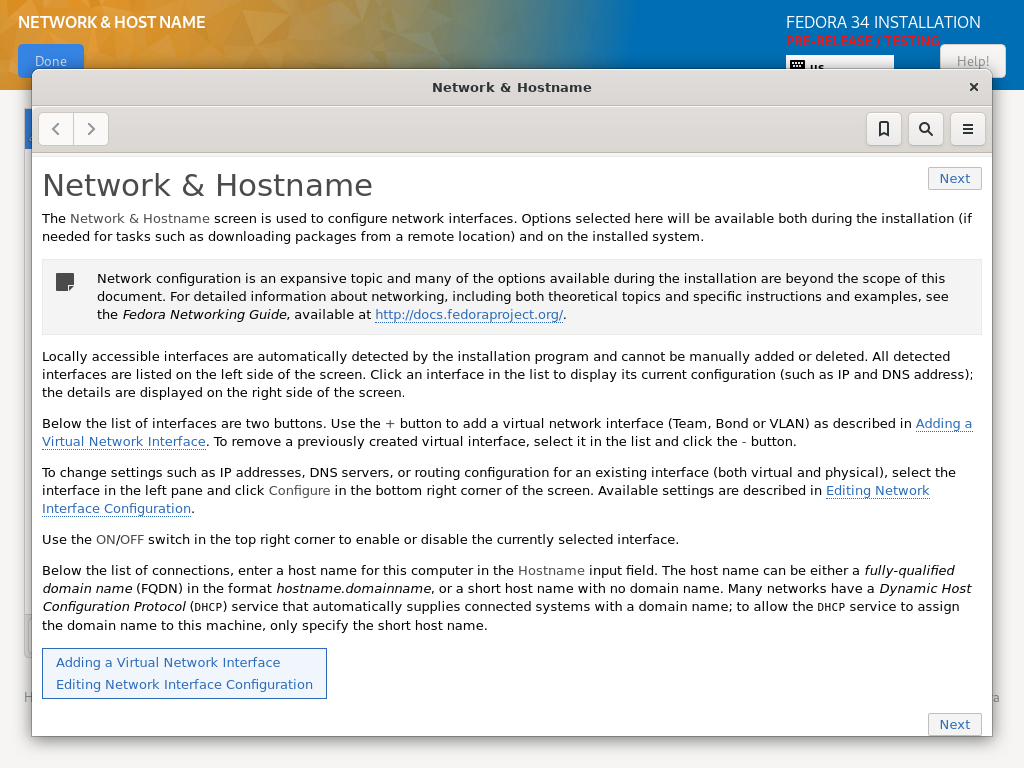Viewport: 1024px width, 768px height.
Task: Click the 'Fedora Networking Guide' italic text
Action: 204,315
